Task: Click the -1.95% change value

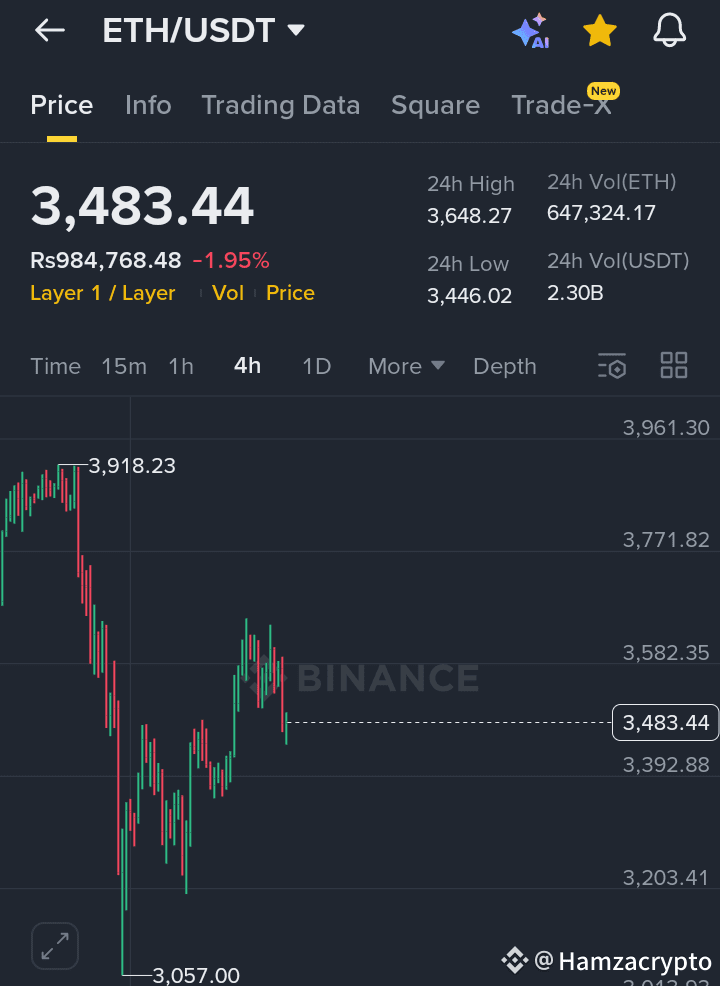Action: pyautogui.click(x=231, y=260)
